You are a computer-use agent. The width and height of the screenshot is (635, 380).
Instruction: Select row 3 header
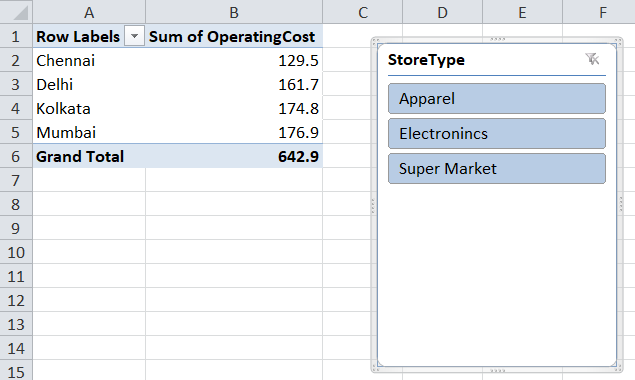16,84
